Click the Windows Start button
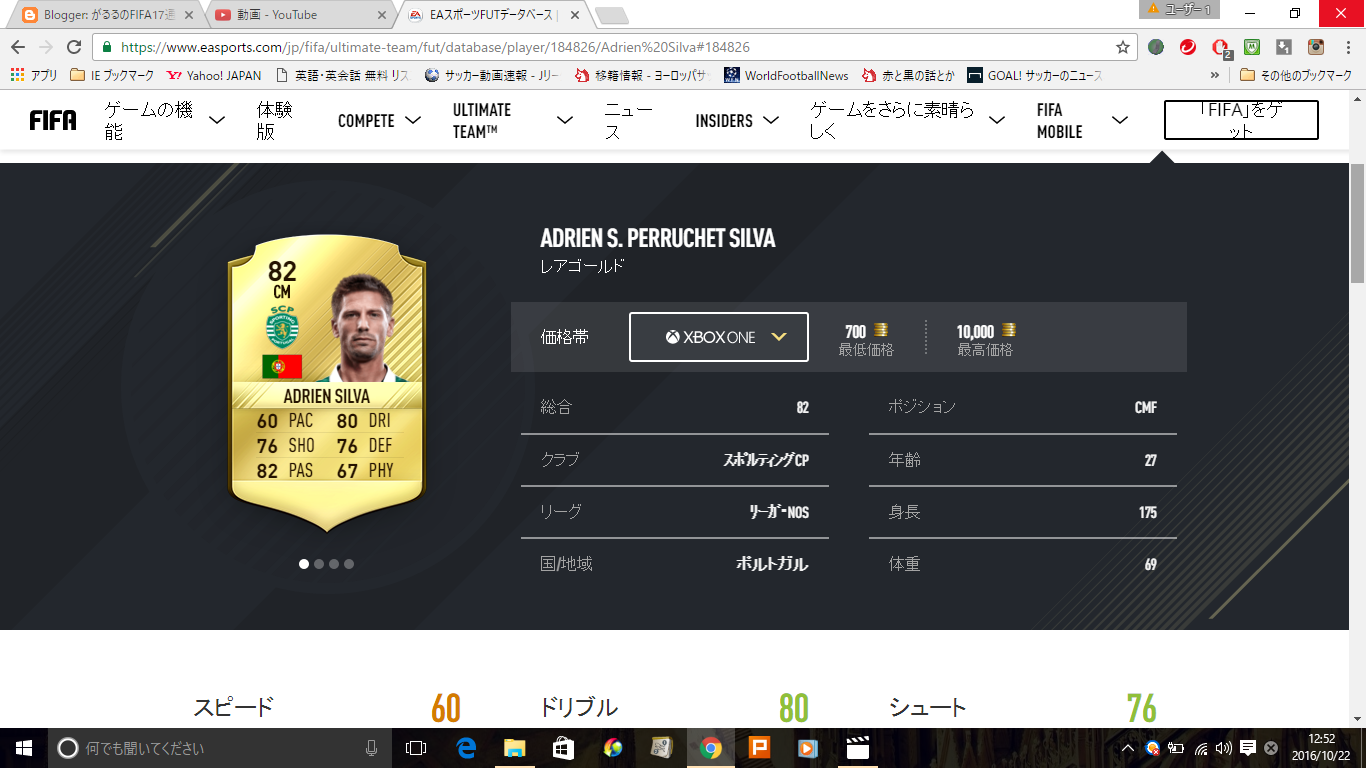The width and height of the screenshot is (1366, 768). point(23,748)
